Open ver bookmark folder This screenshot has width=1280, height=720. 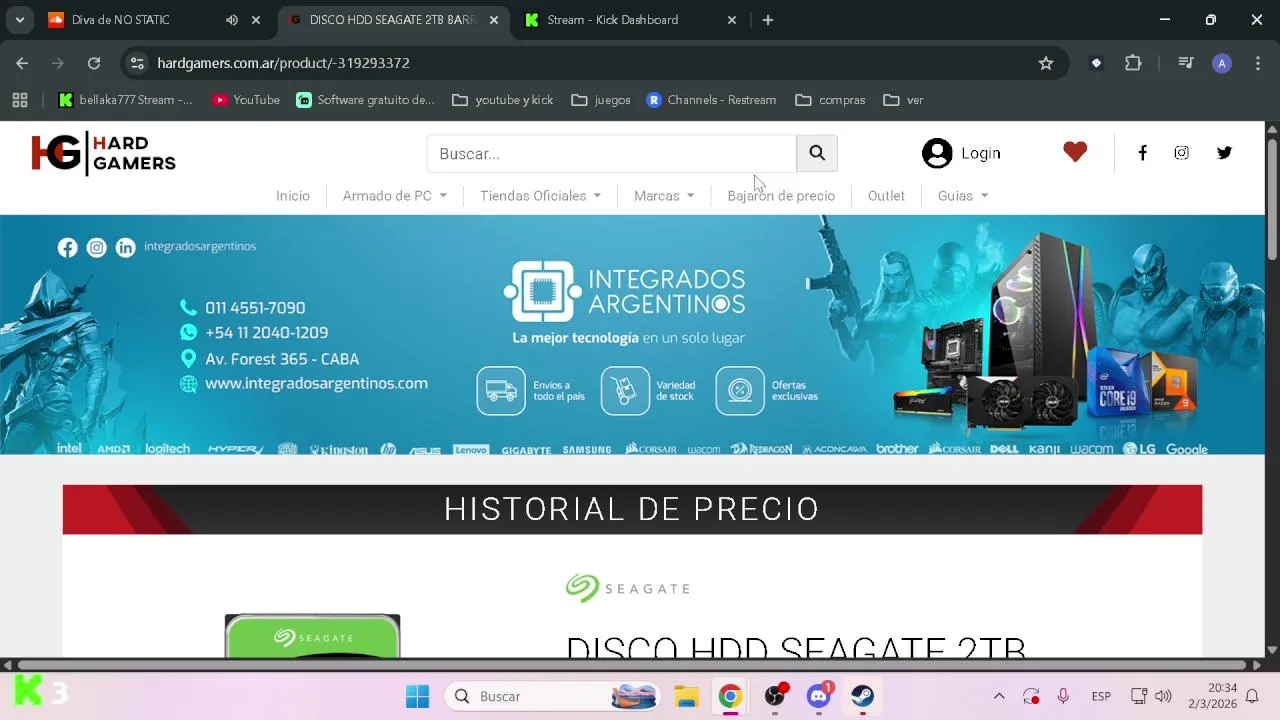tap(903, 100)
